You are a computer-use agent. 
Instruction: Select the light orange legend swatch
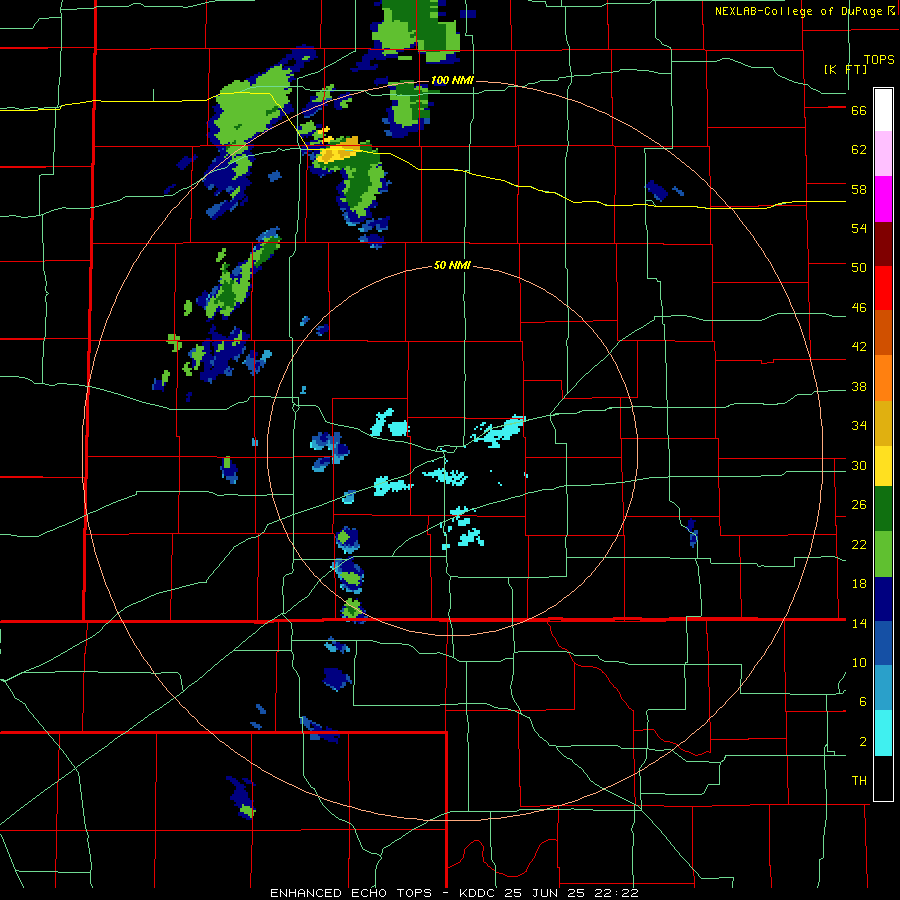click(x=883, y=378)
